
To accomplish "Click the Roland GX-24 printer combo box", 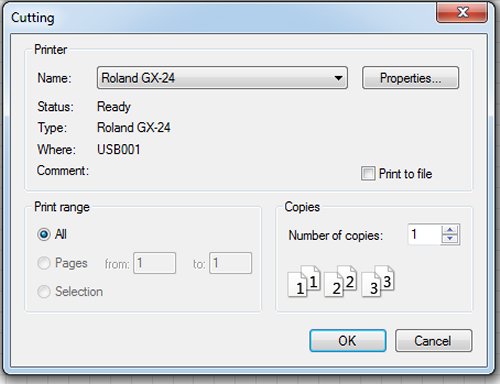I will coord(222,78).
